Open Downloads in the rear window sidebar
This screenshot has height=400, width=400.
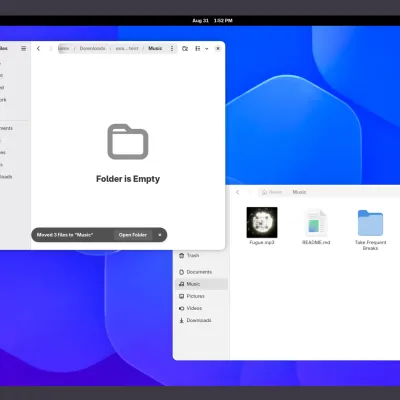pyautogui.click(x=201, y=320)
